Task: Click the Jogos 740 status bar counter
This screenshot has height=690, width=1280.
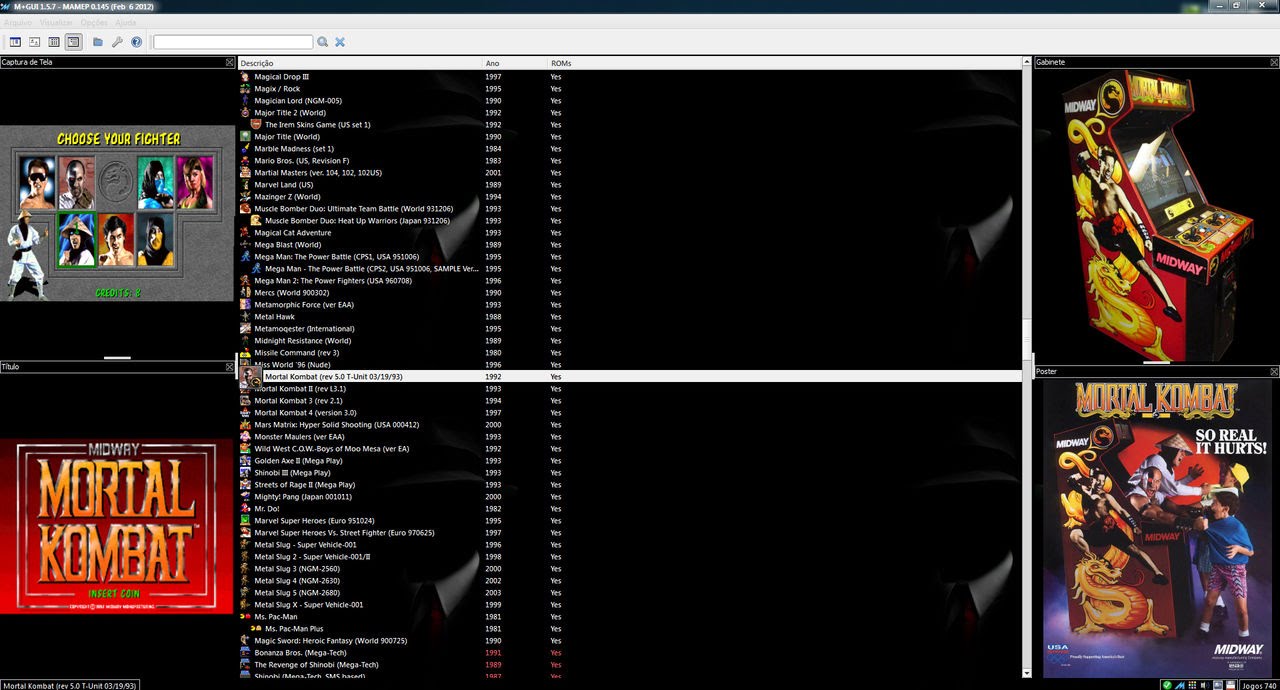Action: point(1259,685)
